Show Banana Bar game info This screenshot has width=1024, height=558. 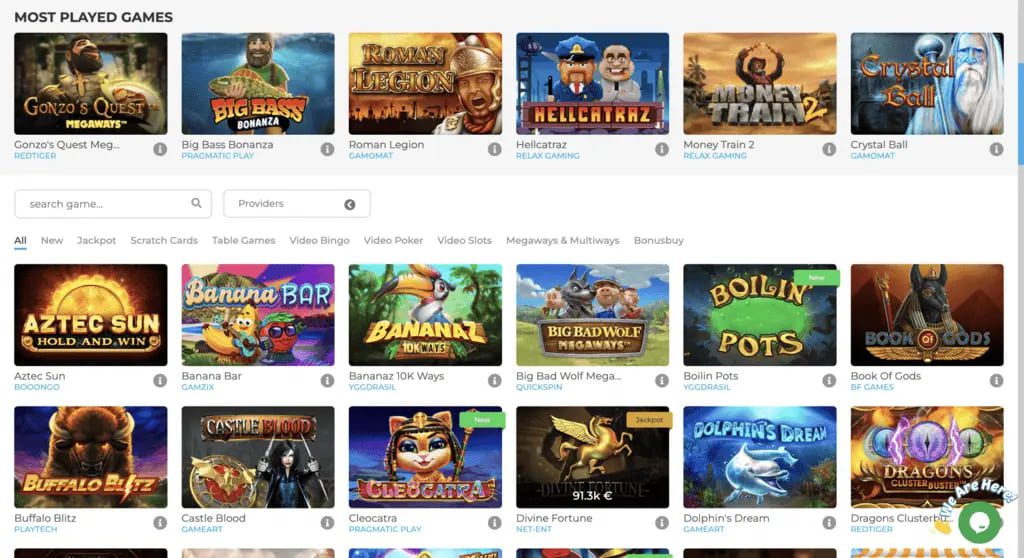[327, 380]
